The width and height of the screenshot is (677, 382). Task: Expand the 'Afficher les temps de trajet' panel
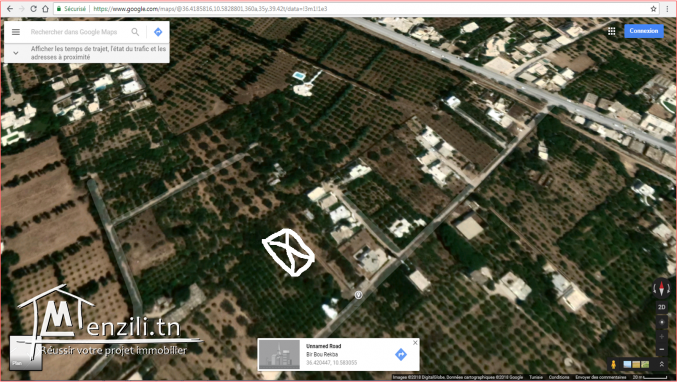(x=16, y=53)
